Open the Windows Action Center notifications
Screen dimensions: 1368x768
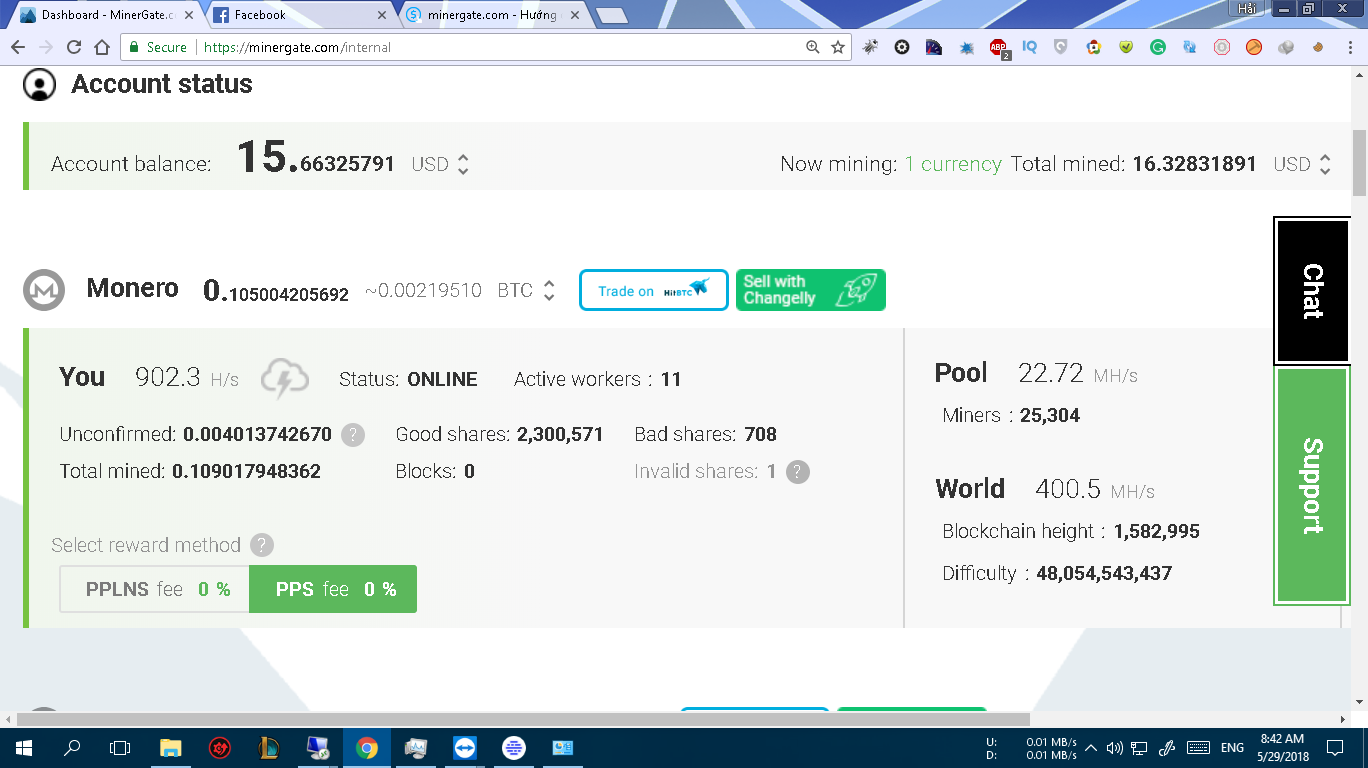pos(1334,747)
